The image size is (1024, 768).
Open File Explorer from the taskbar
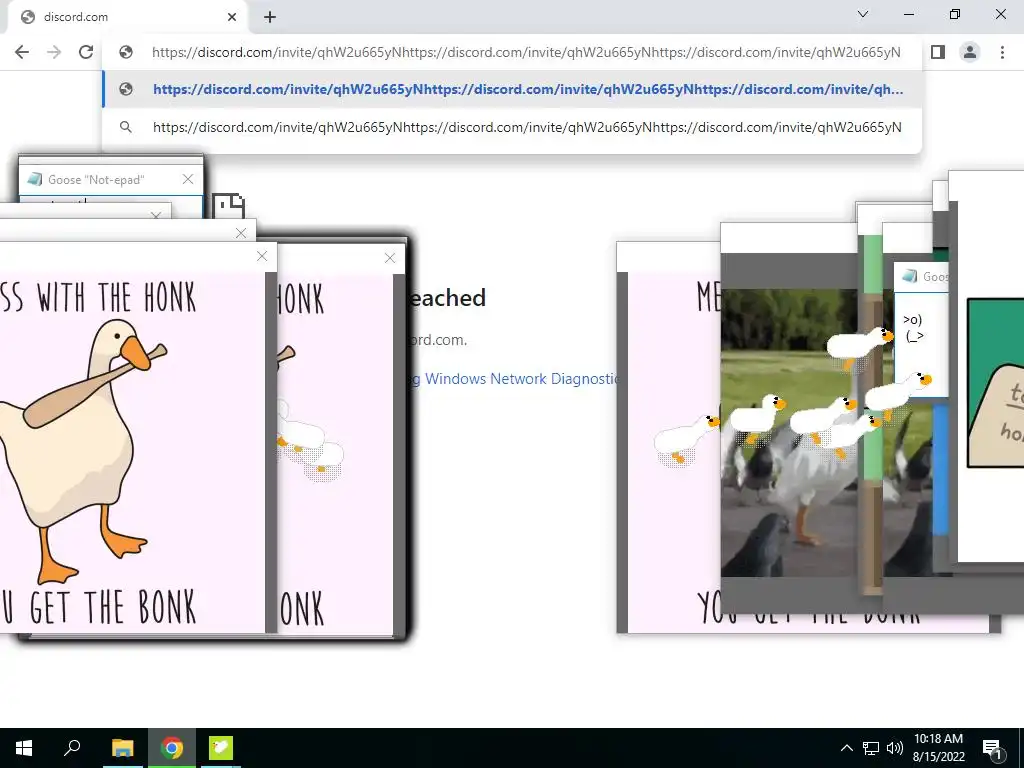(122, 748)
